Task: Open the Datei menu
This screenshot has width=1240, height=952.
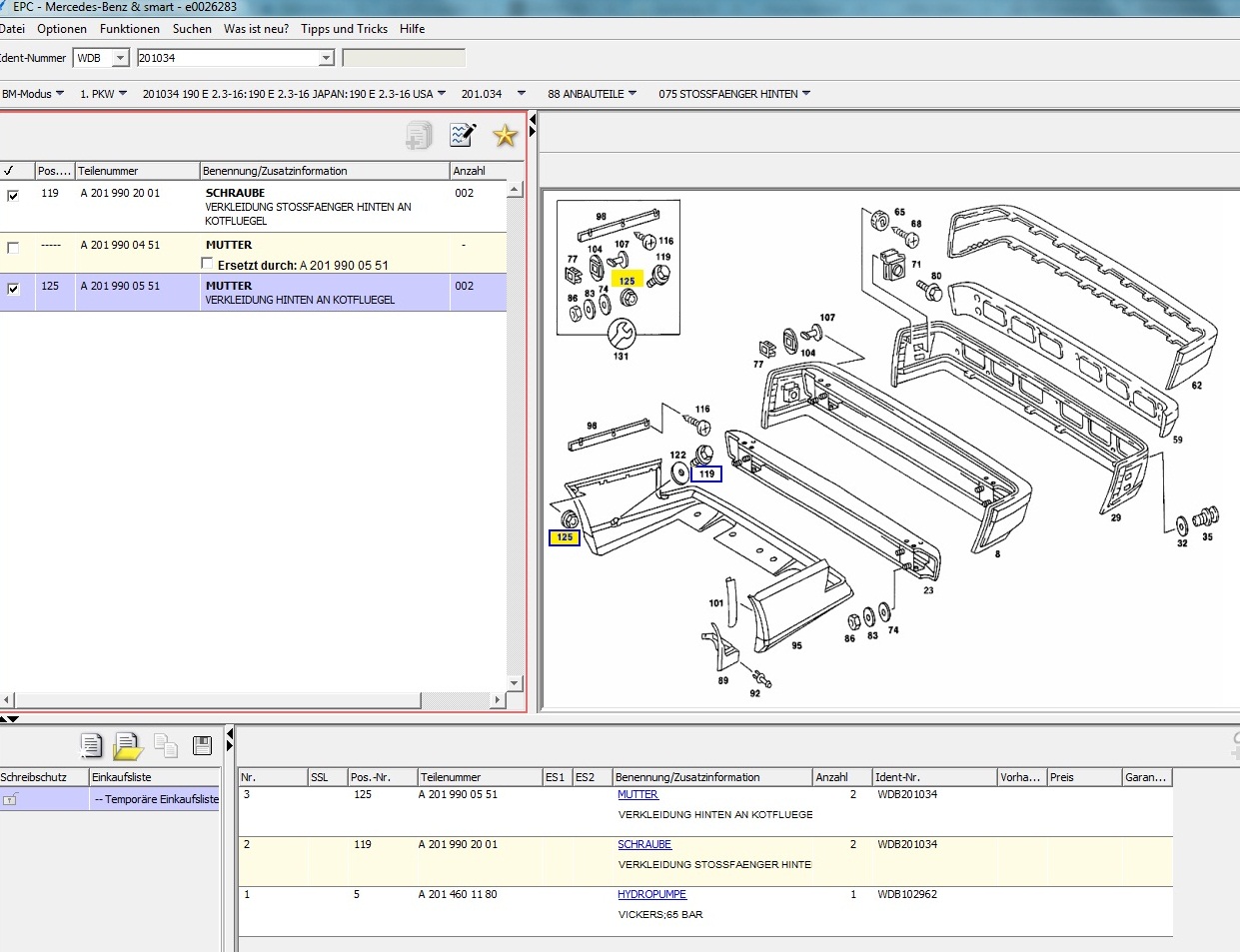Action: tap(13, 29)
